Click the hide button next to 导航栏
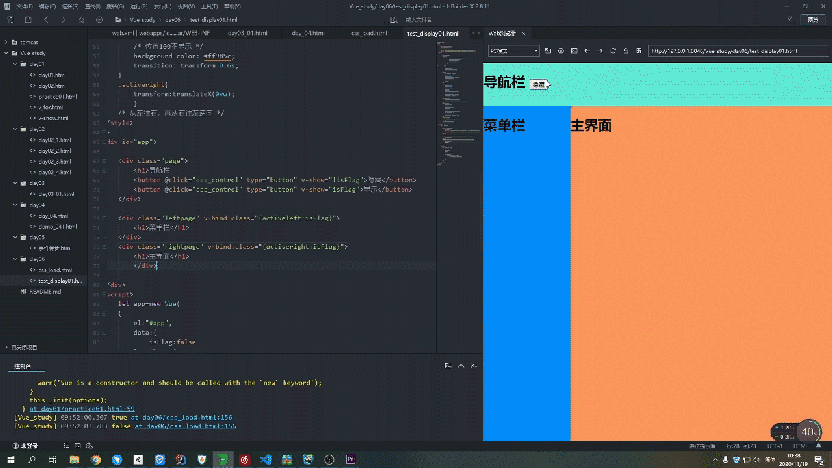This screenshot has width=832, height=468. point(539,84)
